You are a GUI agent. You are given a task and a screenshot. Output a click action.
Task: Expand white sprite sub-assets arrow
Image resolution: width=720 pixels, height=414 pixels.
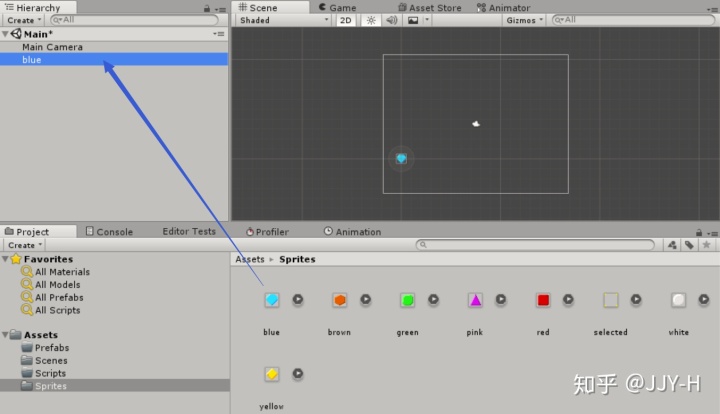704,300
